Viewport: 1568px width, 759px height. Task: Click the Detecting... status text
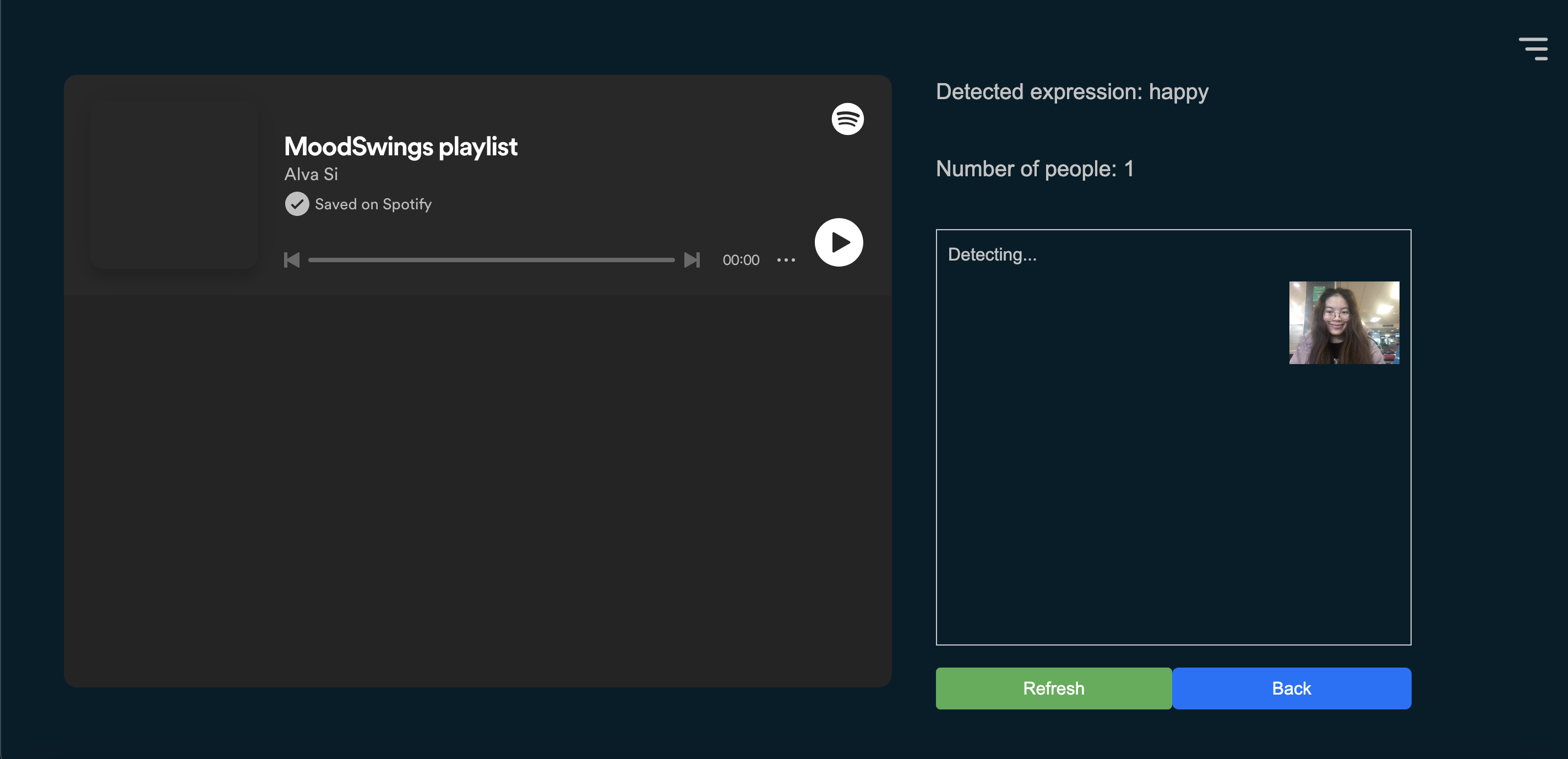[x=992, y=254]
